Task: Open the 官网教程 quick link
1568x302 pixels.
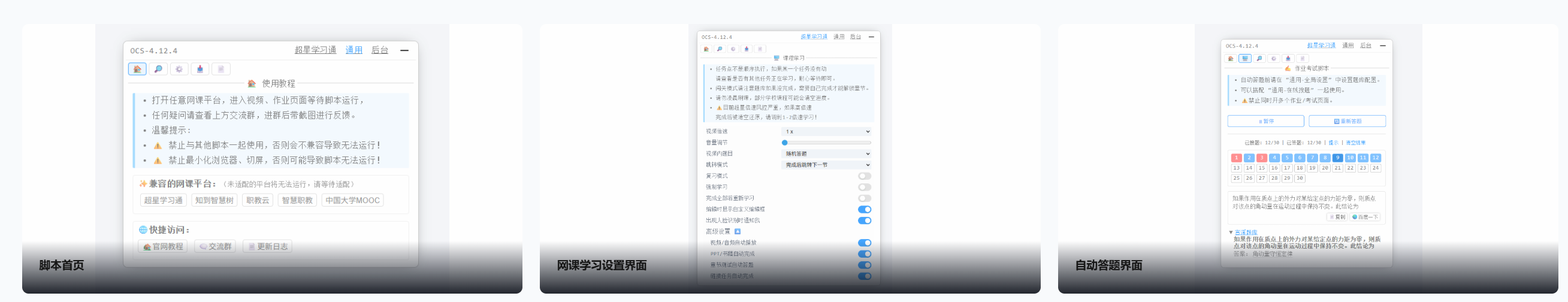Action: 163,247
